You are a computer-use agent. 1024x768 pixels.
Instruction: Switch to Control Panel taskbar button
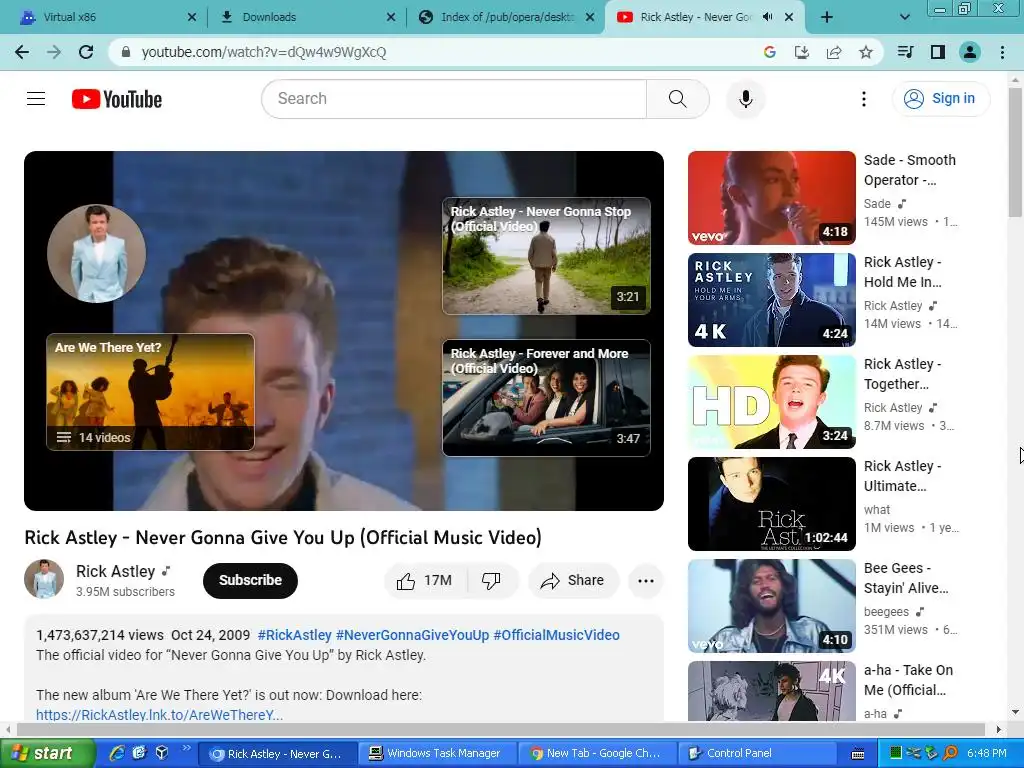(758, 753)
